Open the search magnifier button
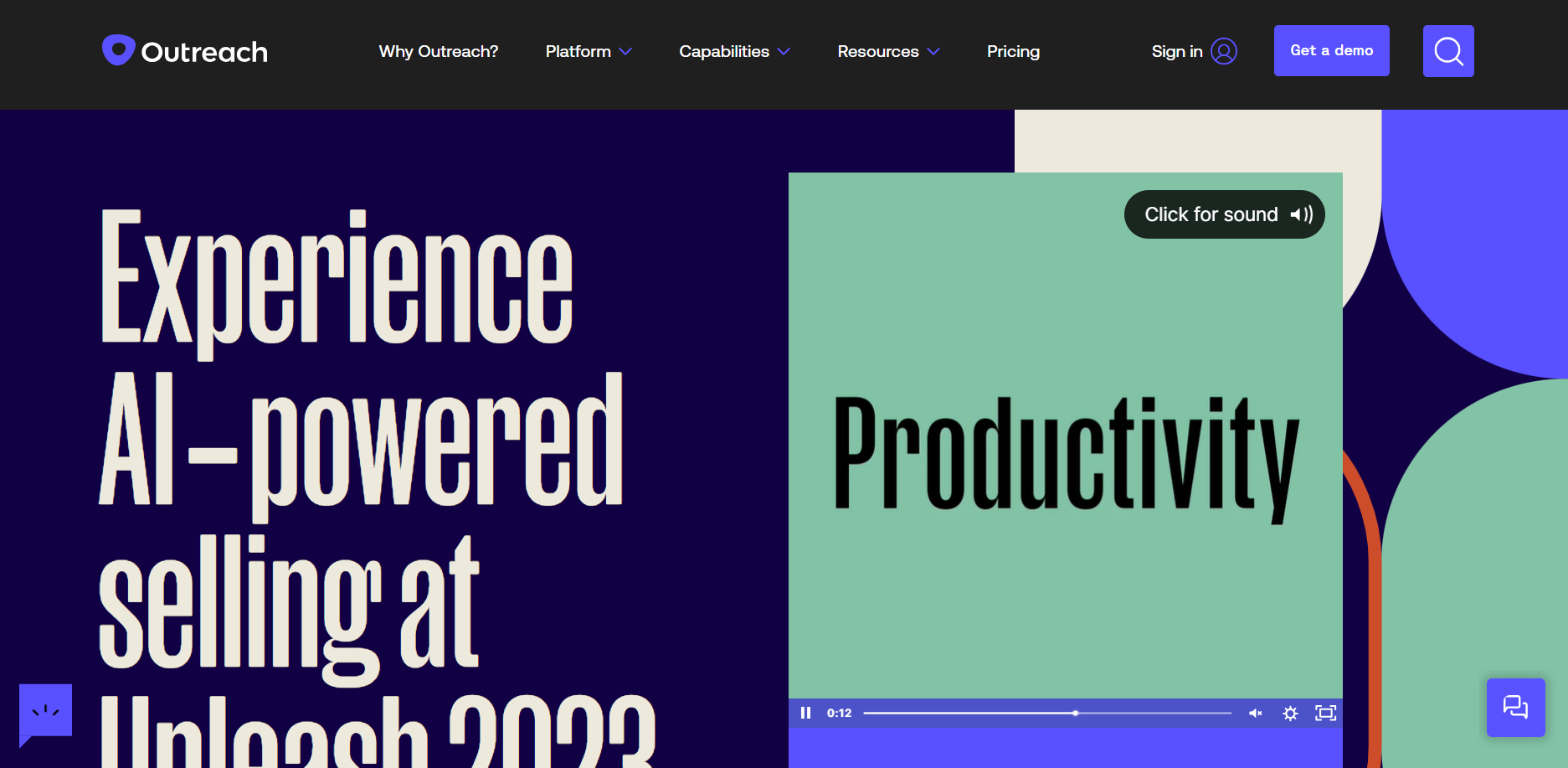 click(x=1448, y=51)
